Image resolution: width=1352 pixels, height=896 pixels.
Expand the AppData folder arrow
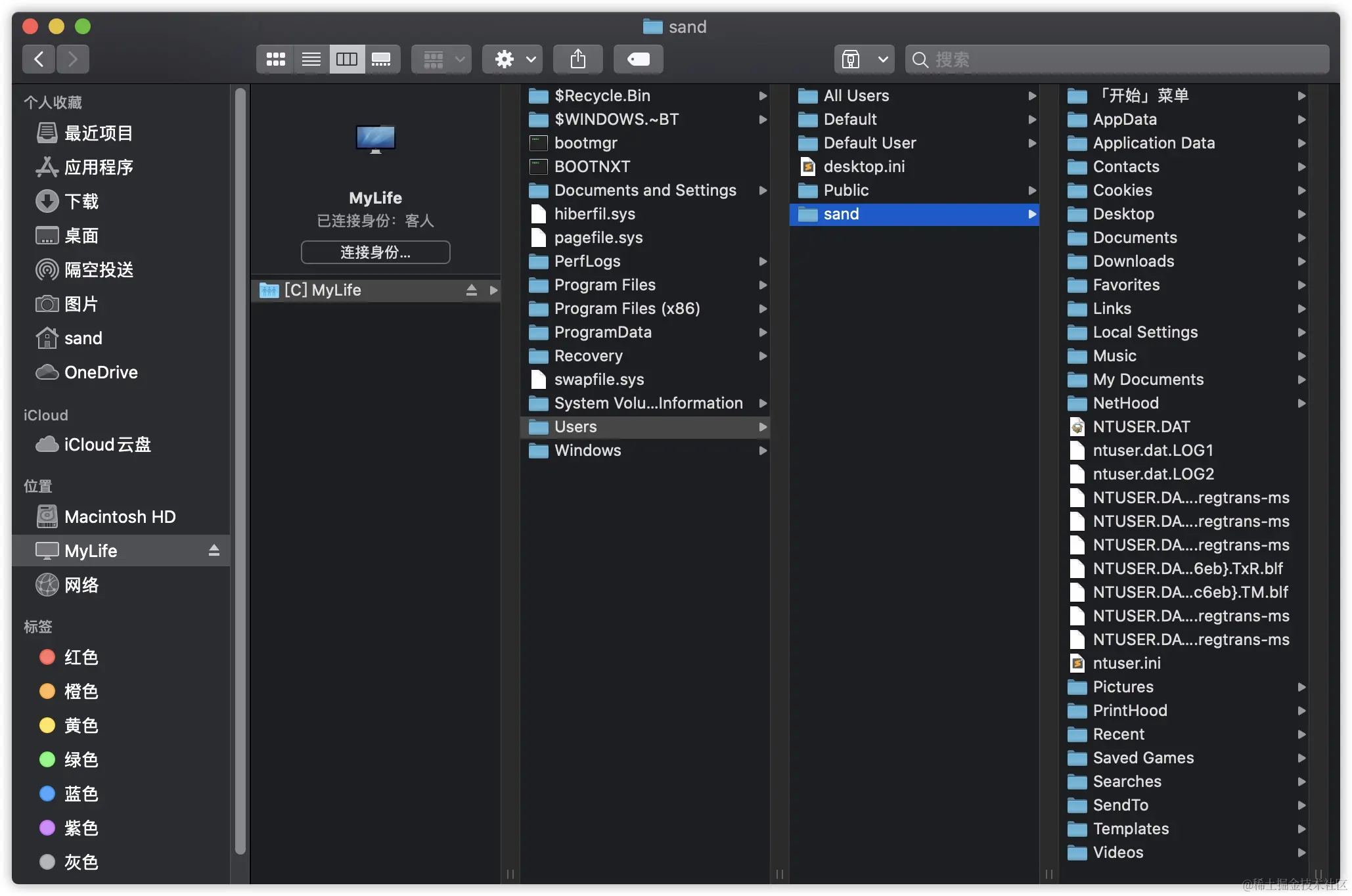(x=1301, y=120)
